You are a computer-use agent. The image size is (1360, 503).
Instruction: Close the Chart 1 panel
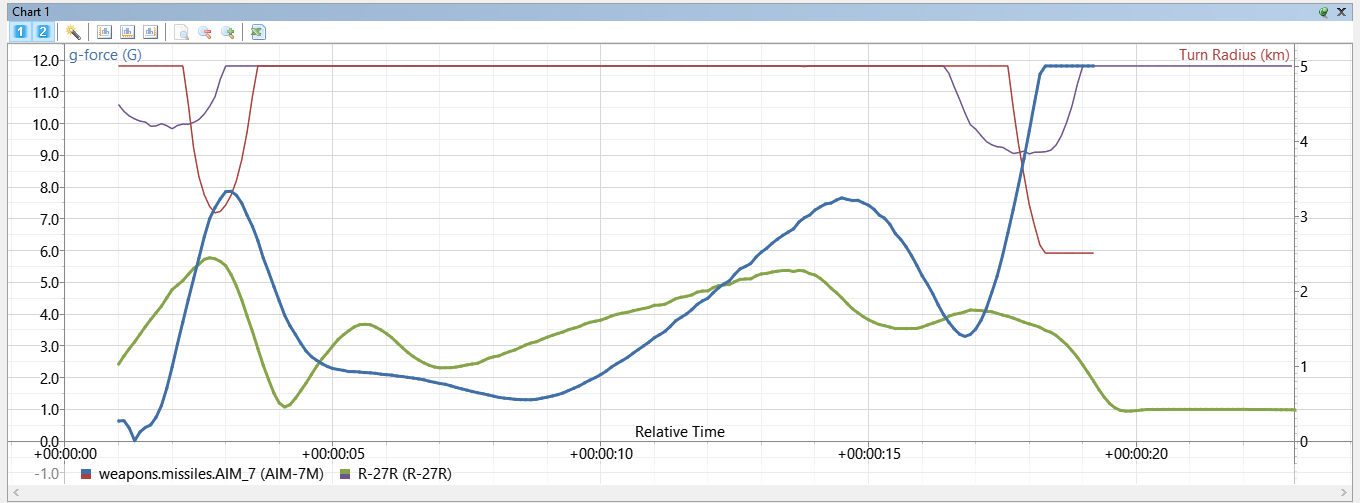pos(1341,11)
